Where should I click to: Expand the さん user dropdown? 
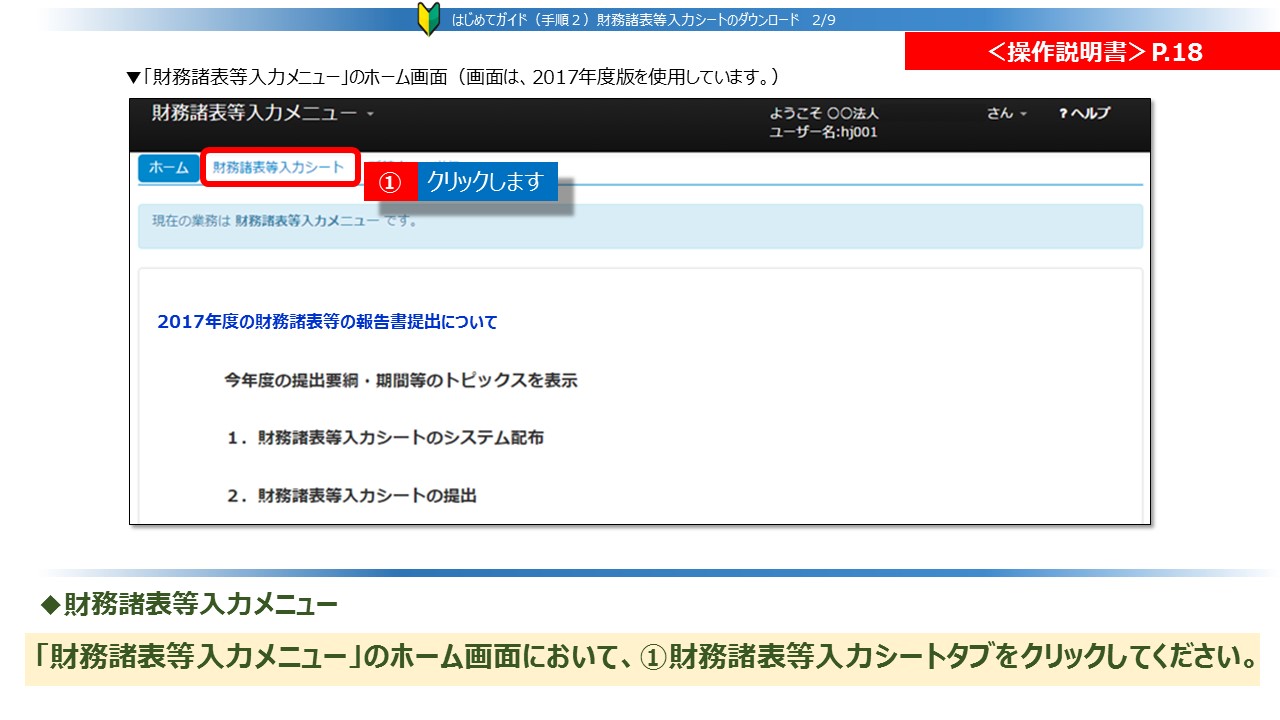pyautogui.click(x=1006, y=114)
